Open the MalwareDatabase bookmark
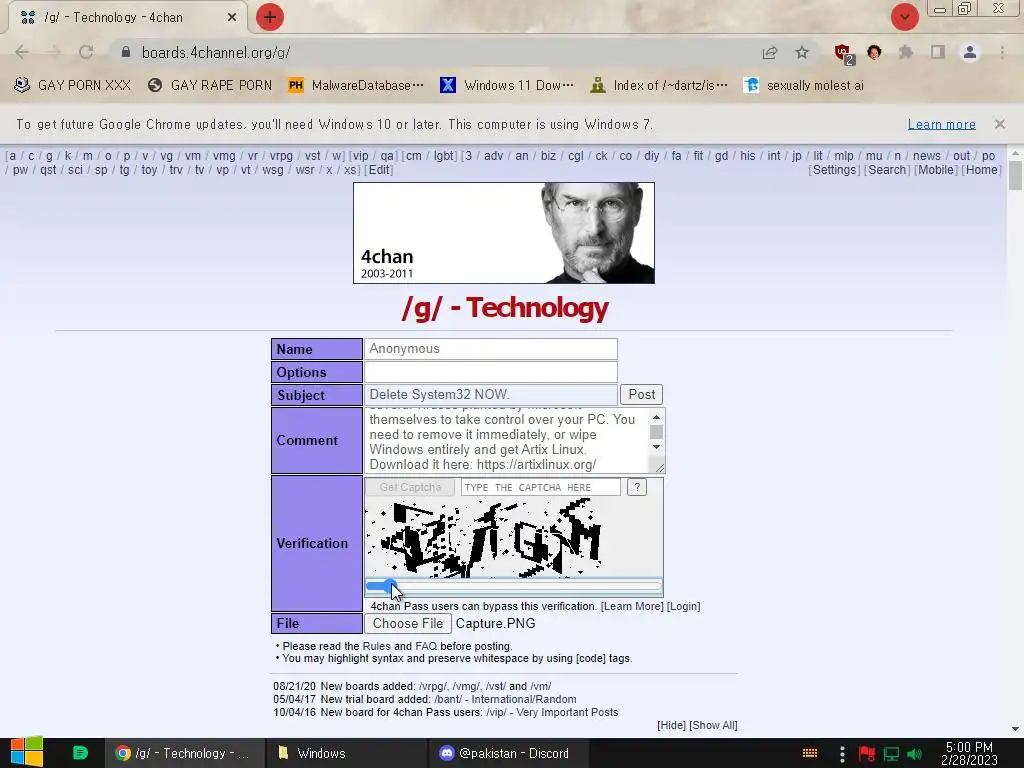 coord(356,86)
